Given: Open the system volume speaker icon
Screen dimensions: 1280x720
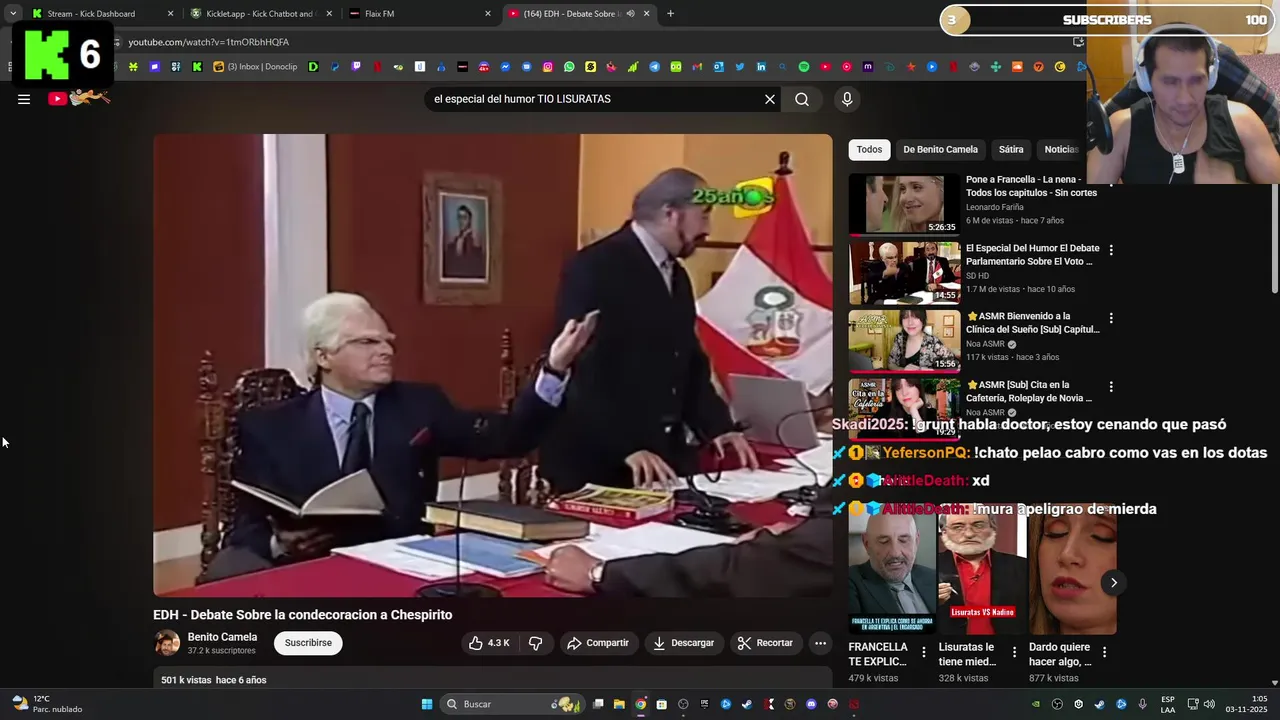Looking at the screenshot, I should (1209, 704).
